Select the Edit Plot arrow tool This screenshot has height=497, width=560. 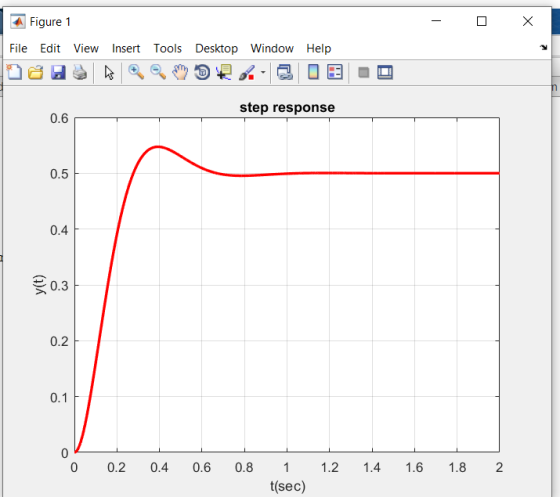pos(109,72)
